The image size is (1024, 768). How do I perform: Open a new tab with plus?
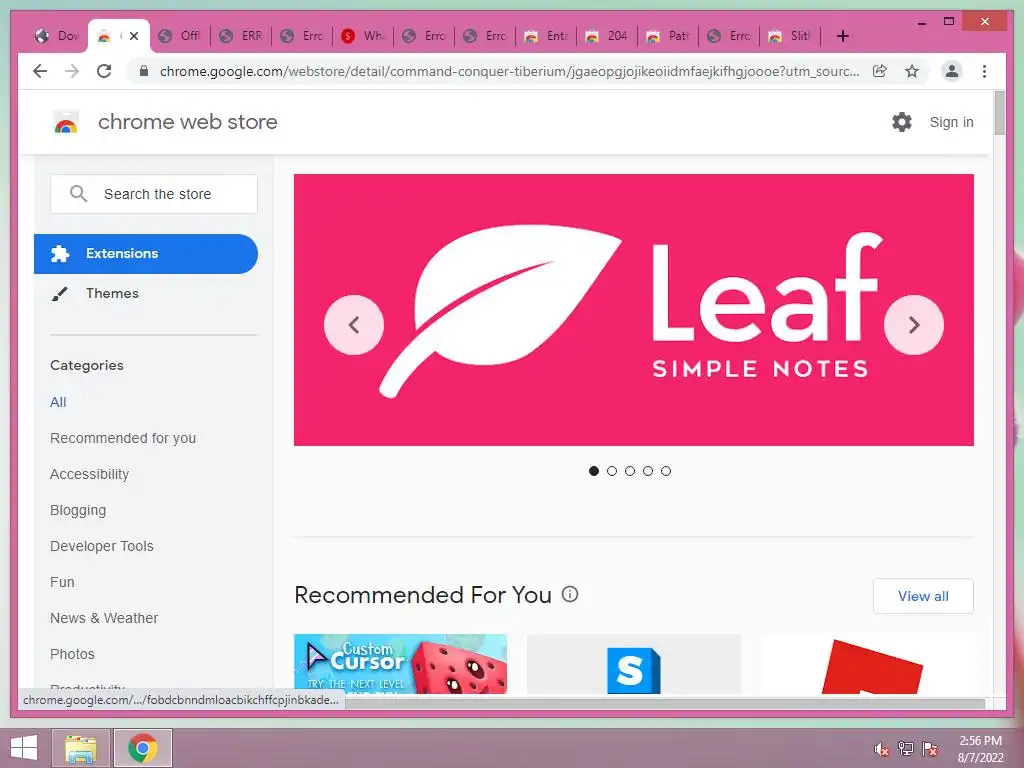842,36
